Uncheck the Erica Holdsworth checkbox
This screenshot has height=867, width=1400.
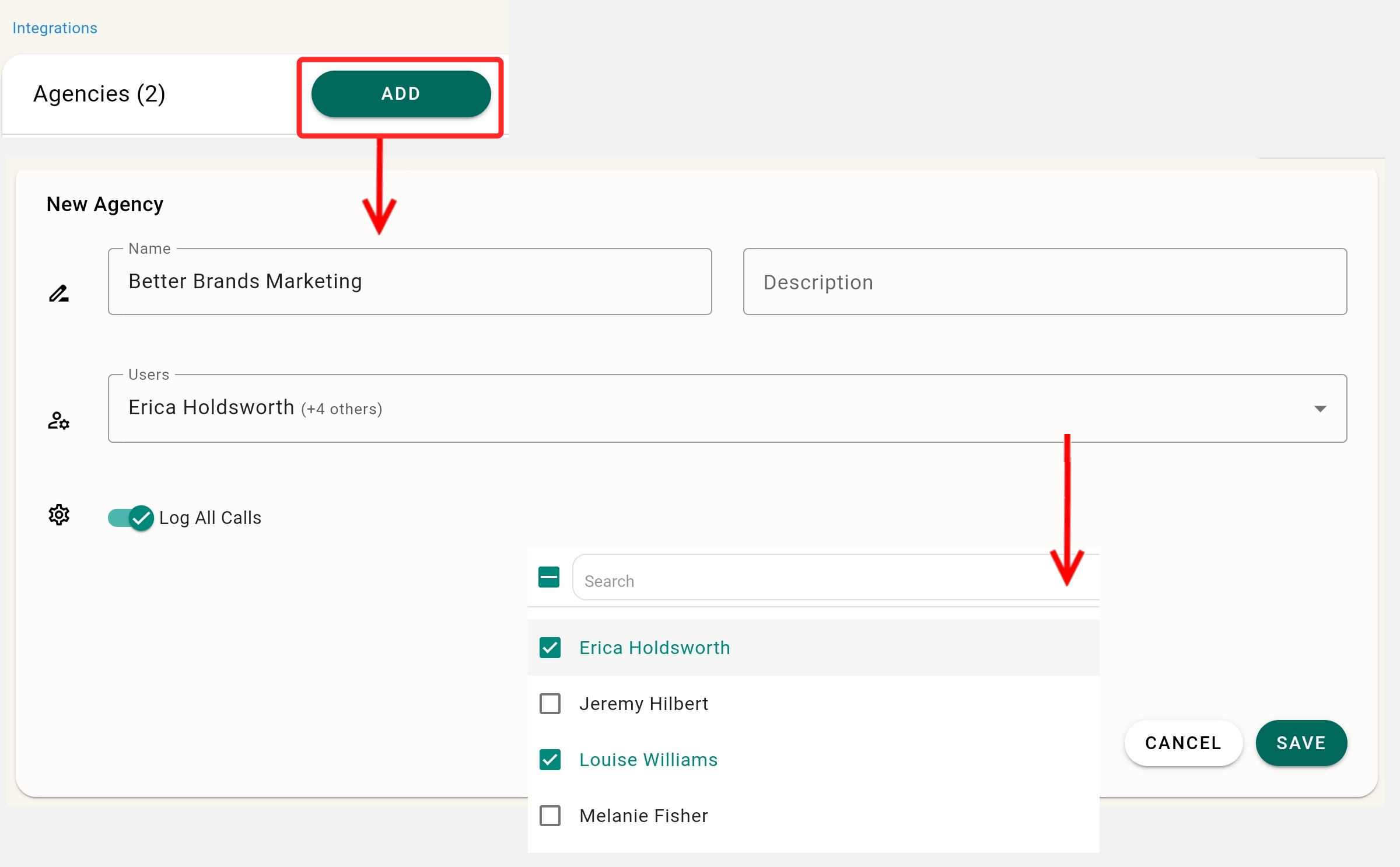click(550, 648)
